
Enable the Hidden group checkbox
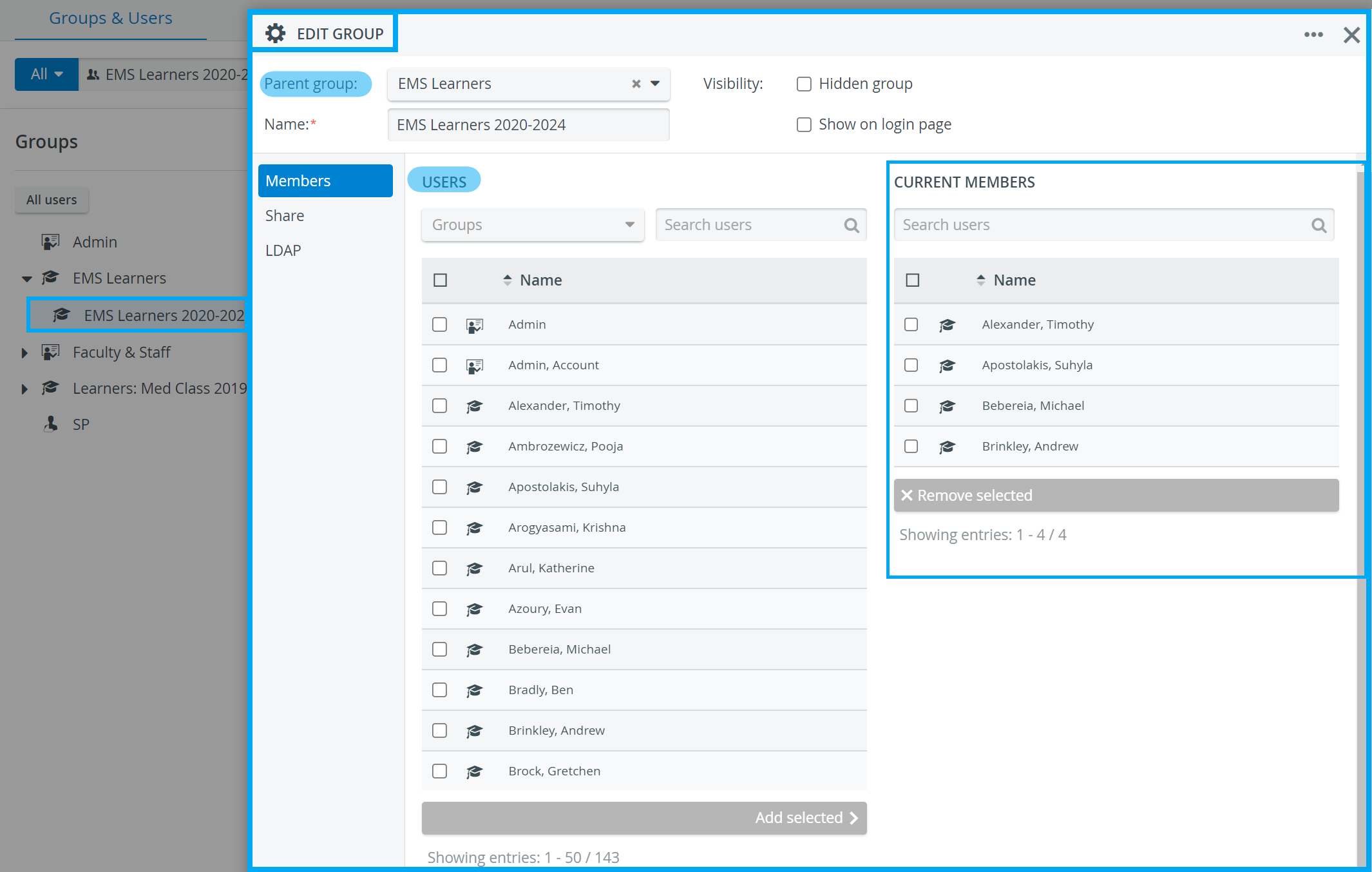(x=804, y=84)
